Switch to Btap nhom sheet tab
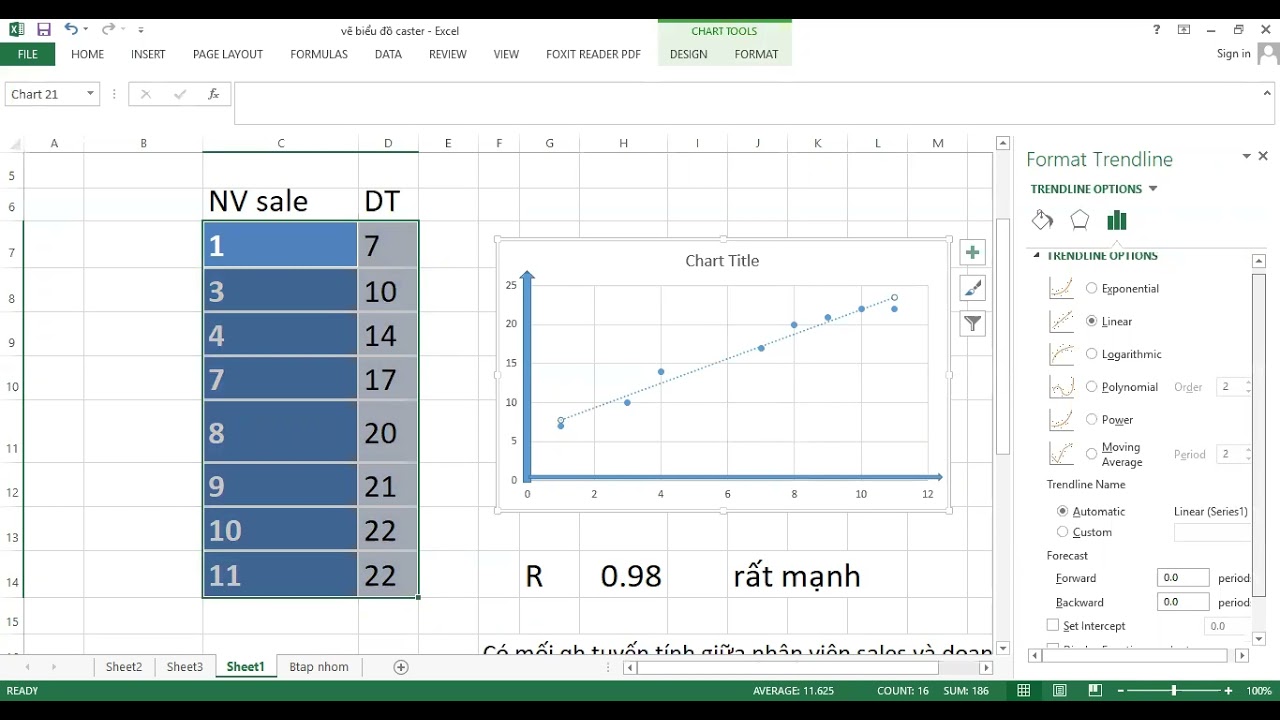 click(x=319, y=667)
